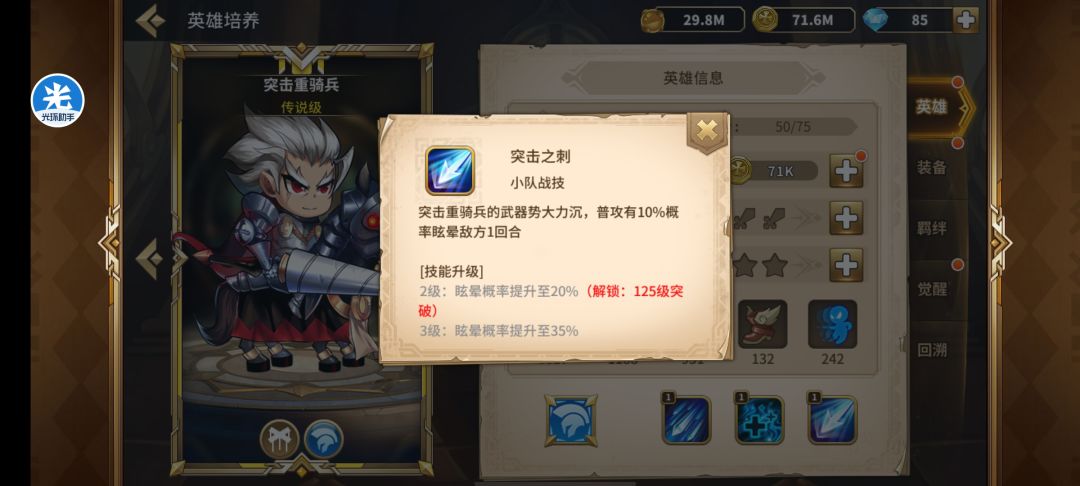
Task: Select the blue slash skill icon
Action: coord(686,420)
